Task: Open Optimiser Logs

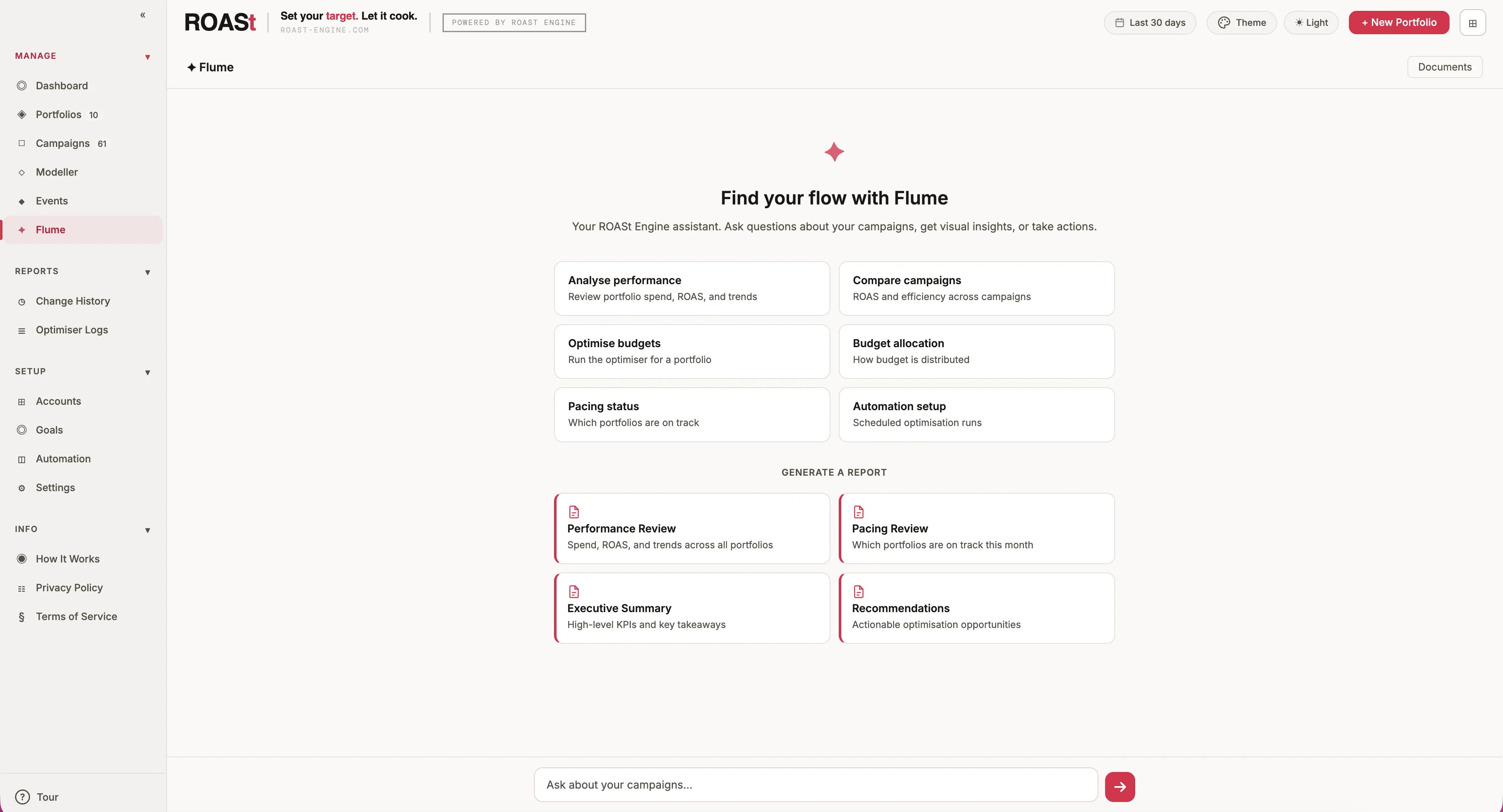Action: [x=71, y=330]
